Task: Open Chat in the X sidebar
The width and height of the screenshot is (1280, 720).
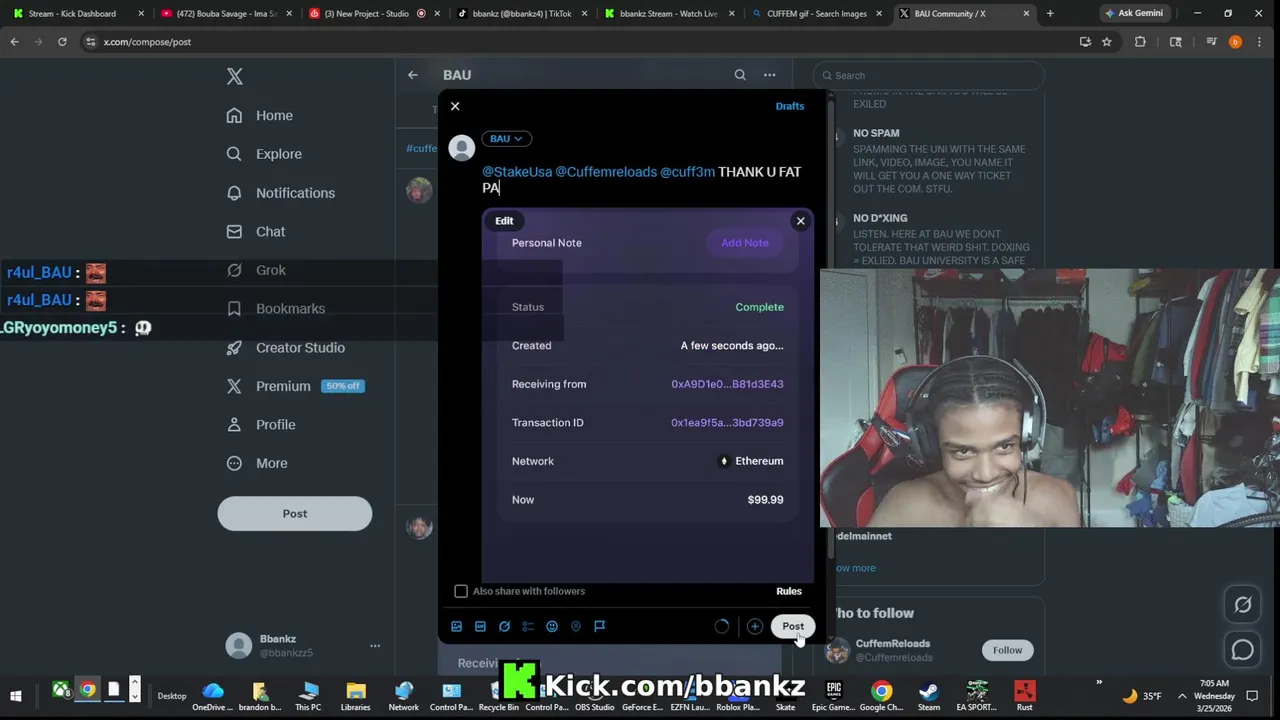Action: tap(256, 231)
